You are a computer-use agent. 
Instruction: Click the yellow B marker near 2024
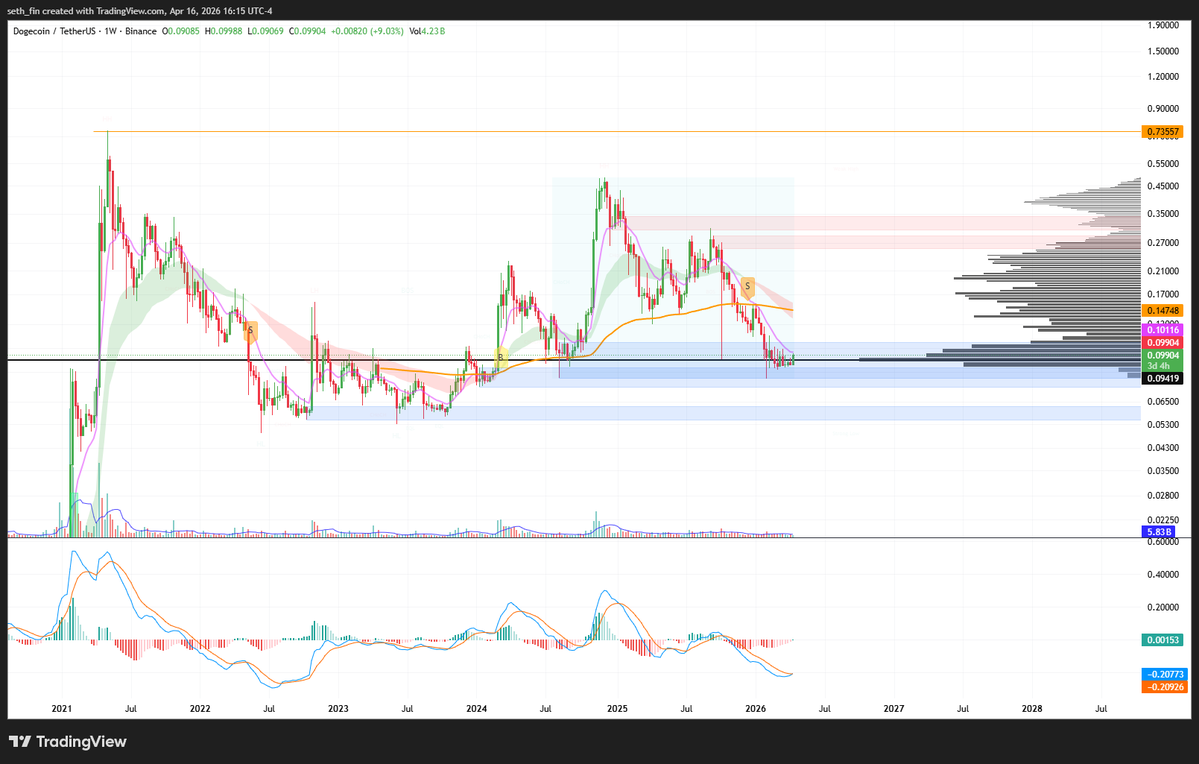501,357
